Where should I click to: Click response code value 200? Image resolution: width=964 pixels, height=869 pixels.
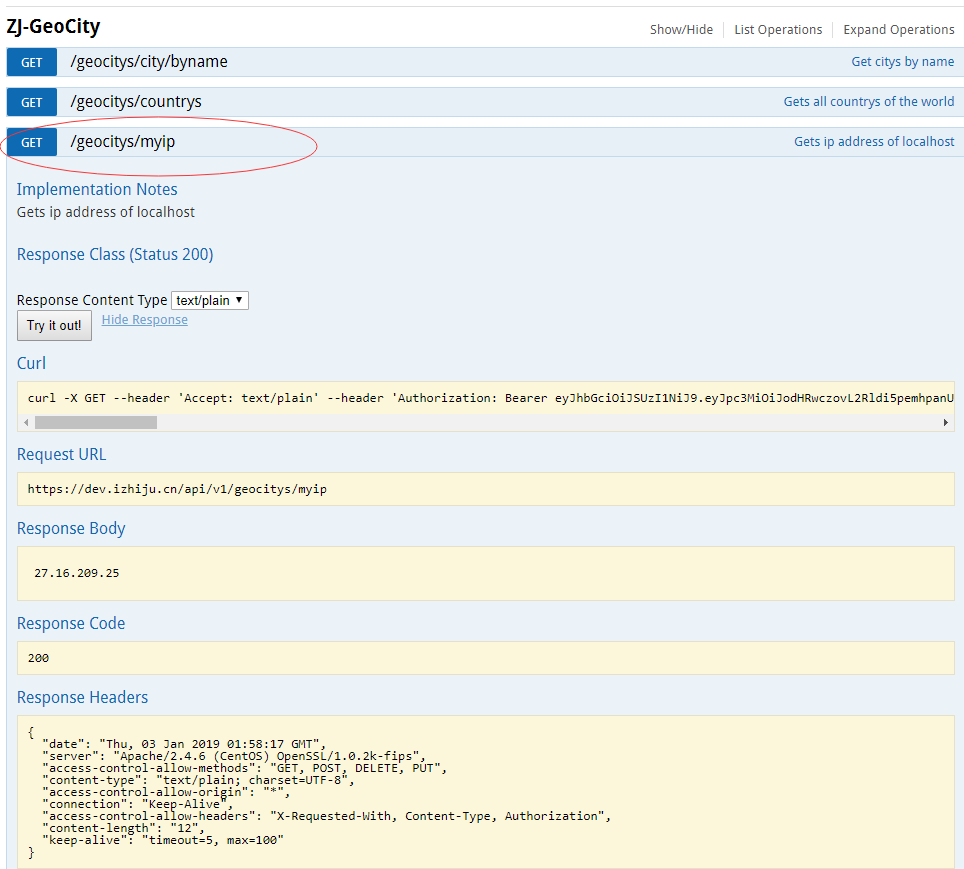pyautogui.click(x=38, y=658)
